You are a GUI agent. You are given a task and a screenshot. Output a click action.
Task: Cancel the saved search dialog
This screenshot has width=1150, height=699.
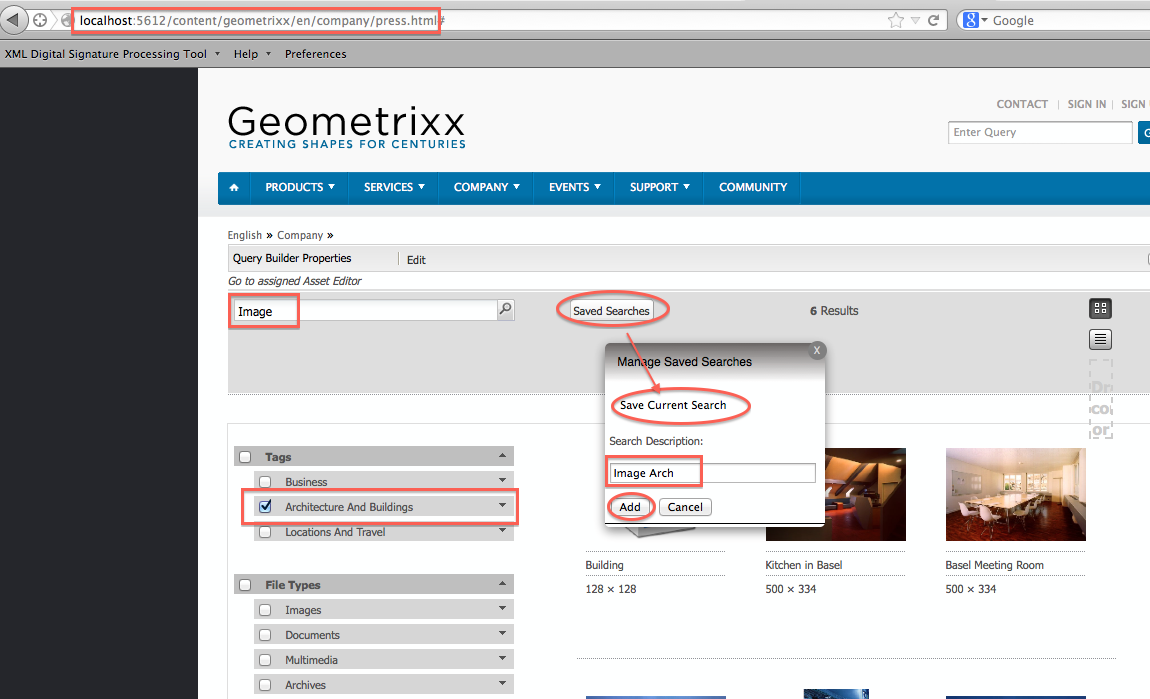click(x=685, y=507)
